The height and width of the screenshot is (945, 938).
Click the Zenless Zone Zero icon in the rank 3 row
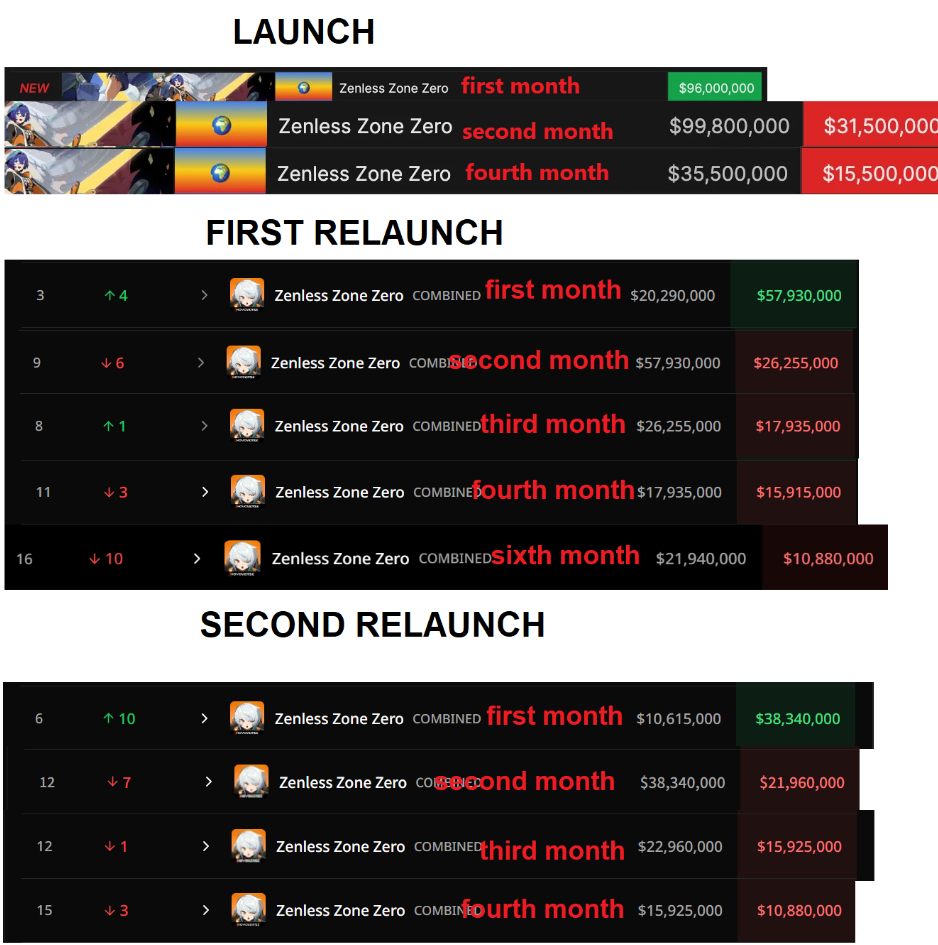[x=247, y=295]
